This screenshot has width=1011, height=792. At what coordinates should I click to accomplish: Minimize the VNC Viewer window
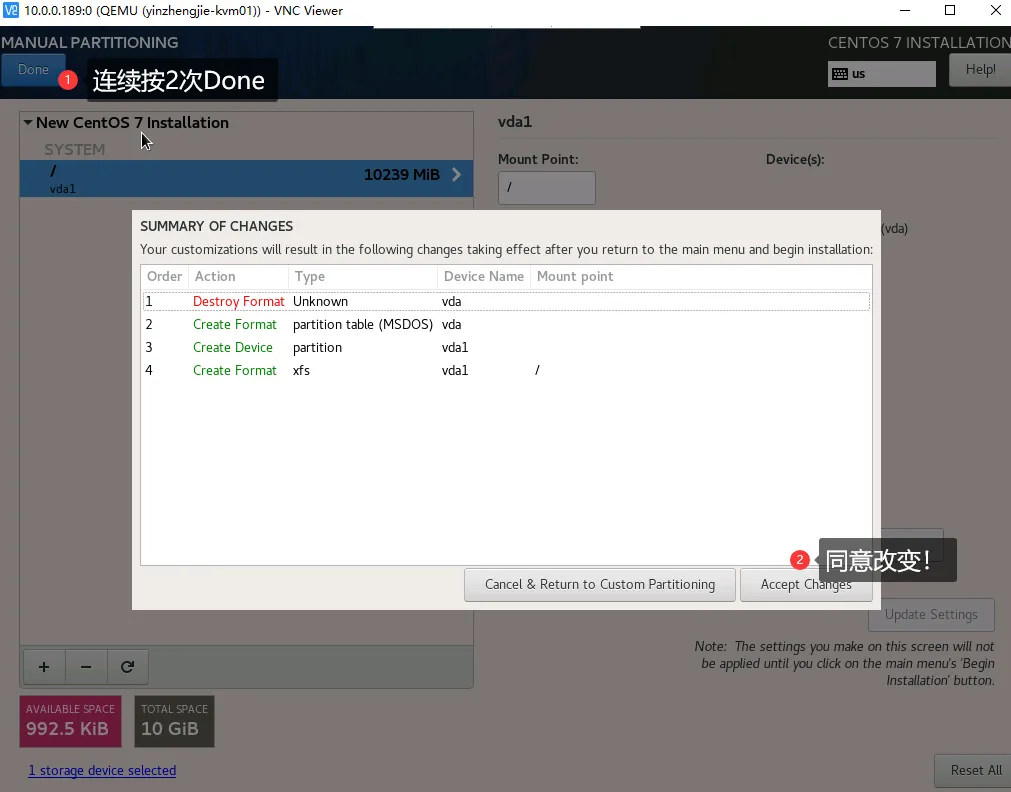(905, 10)
